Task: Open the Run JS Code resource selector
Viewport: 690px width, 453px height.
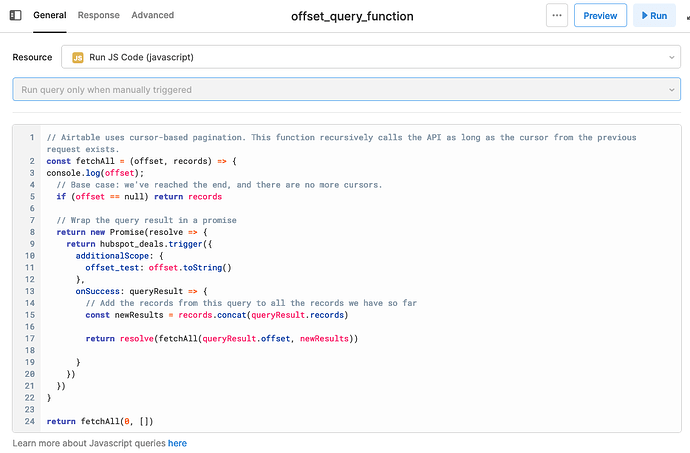Action: [x=371, y=57]
